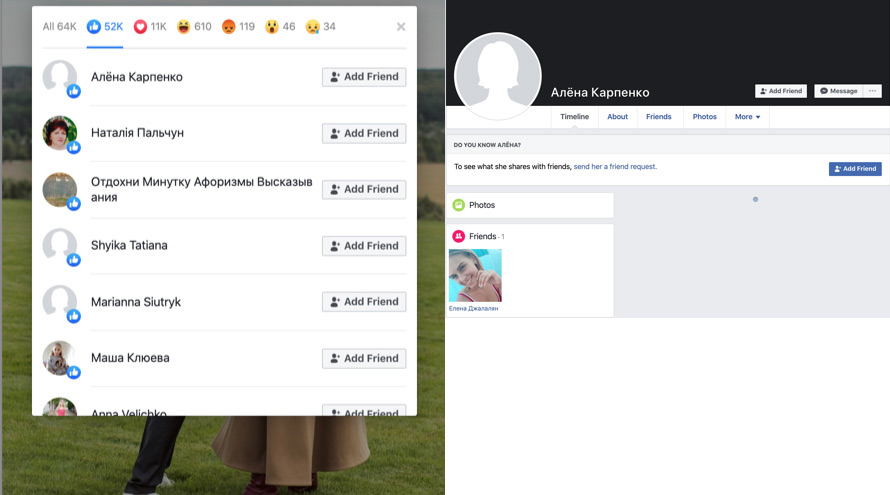Open Елена Джалалян friend thumbnail

click(475, 276)
